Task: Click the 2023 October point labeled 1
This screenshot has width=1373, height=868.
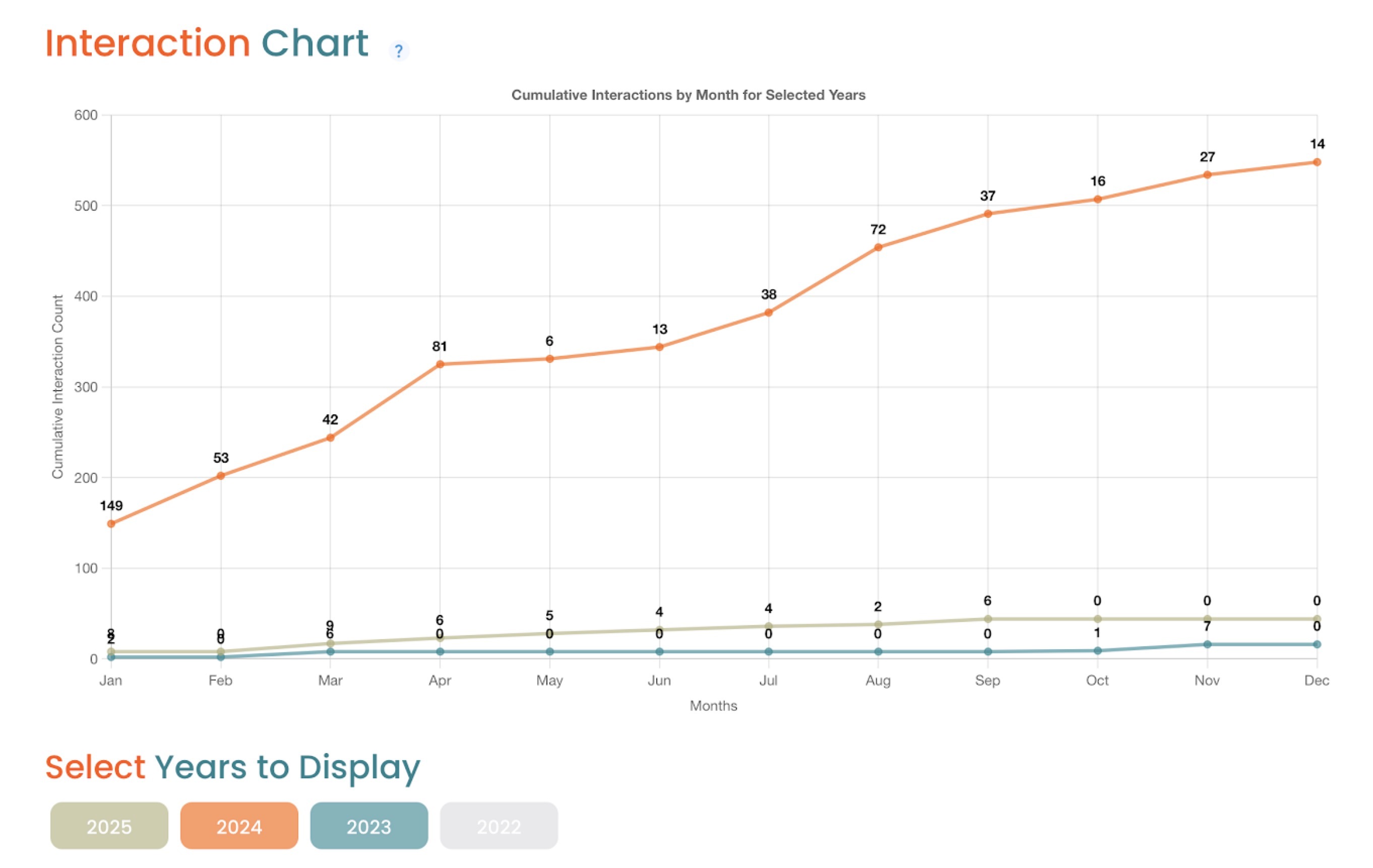Action: (x=1098, y=651)
